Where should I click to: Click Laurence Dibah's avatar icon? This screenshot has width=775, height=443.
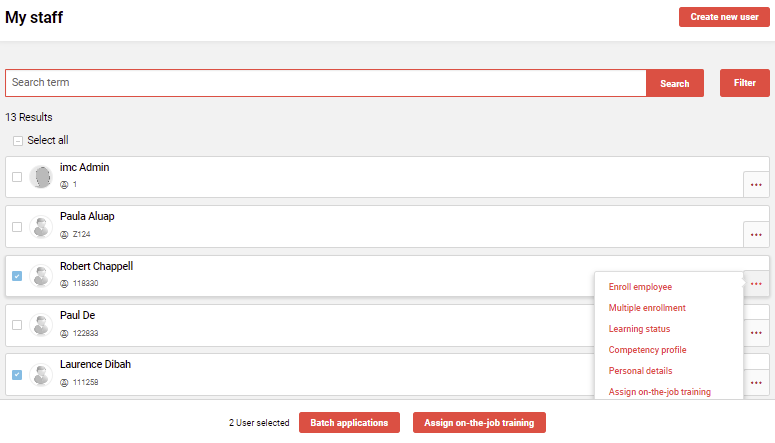tap(40, 375)
